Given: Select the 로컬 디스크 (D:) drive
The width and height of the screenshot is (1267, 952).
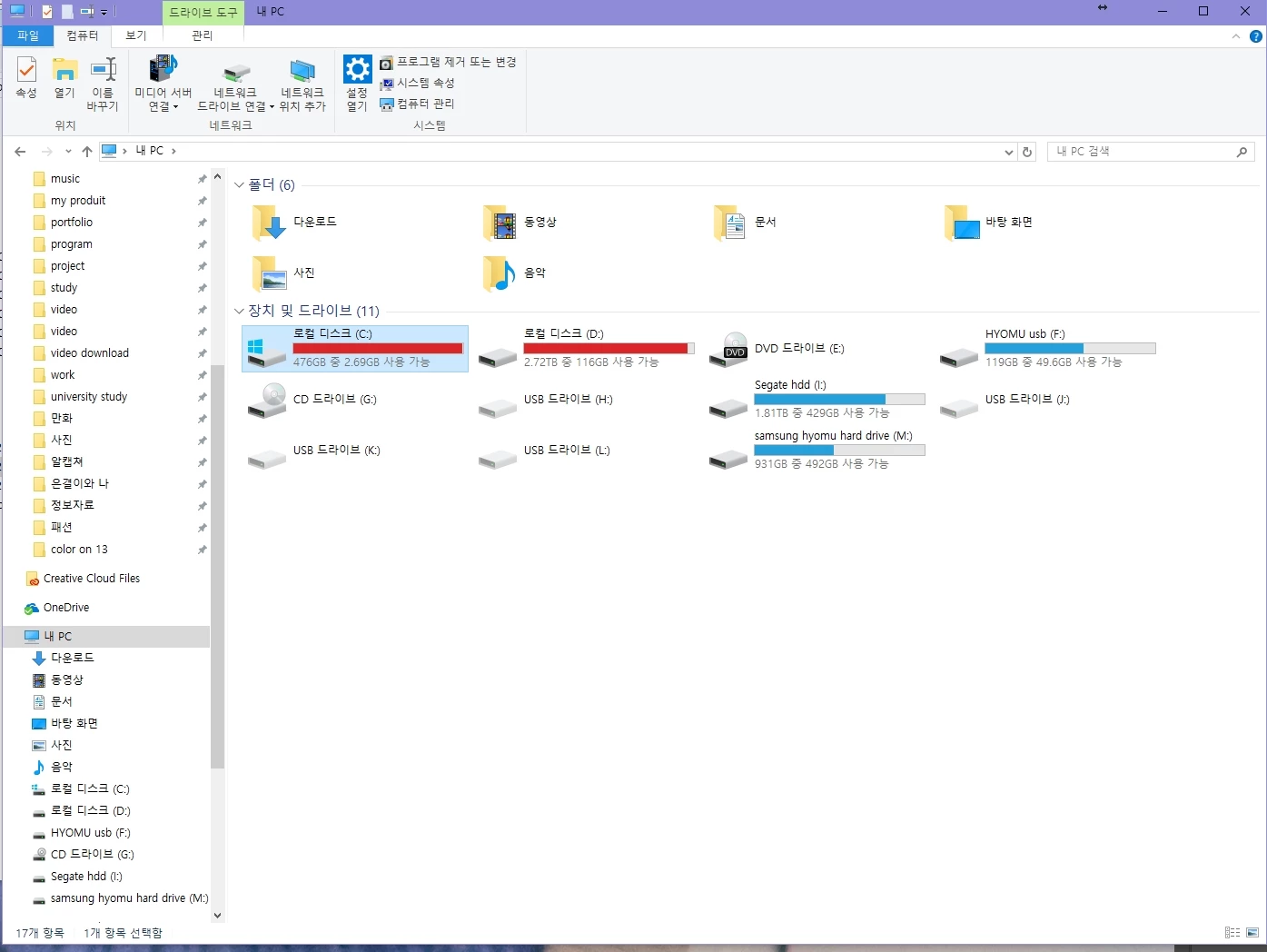Looking at the screenshot, I should click(x=587, y=349).
